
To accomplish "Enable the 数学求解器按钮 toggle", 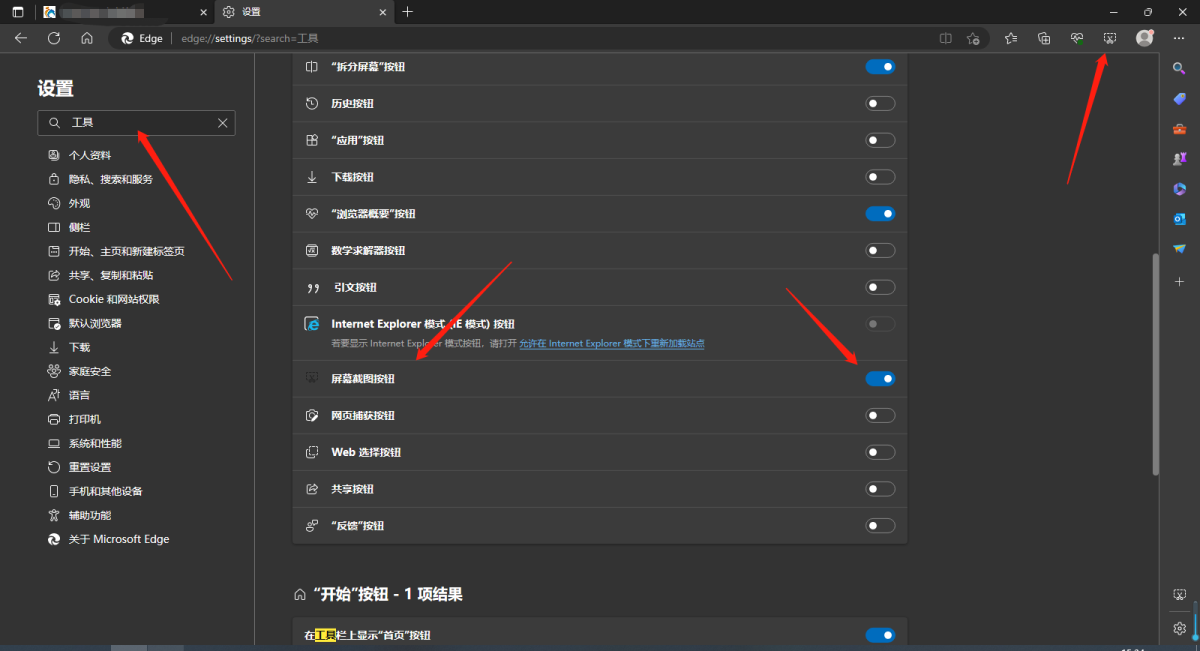I will pos(880,250).
